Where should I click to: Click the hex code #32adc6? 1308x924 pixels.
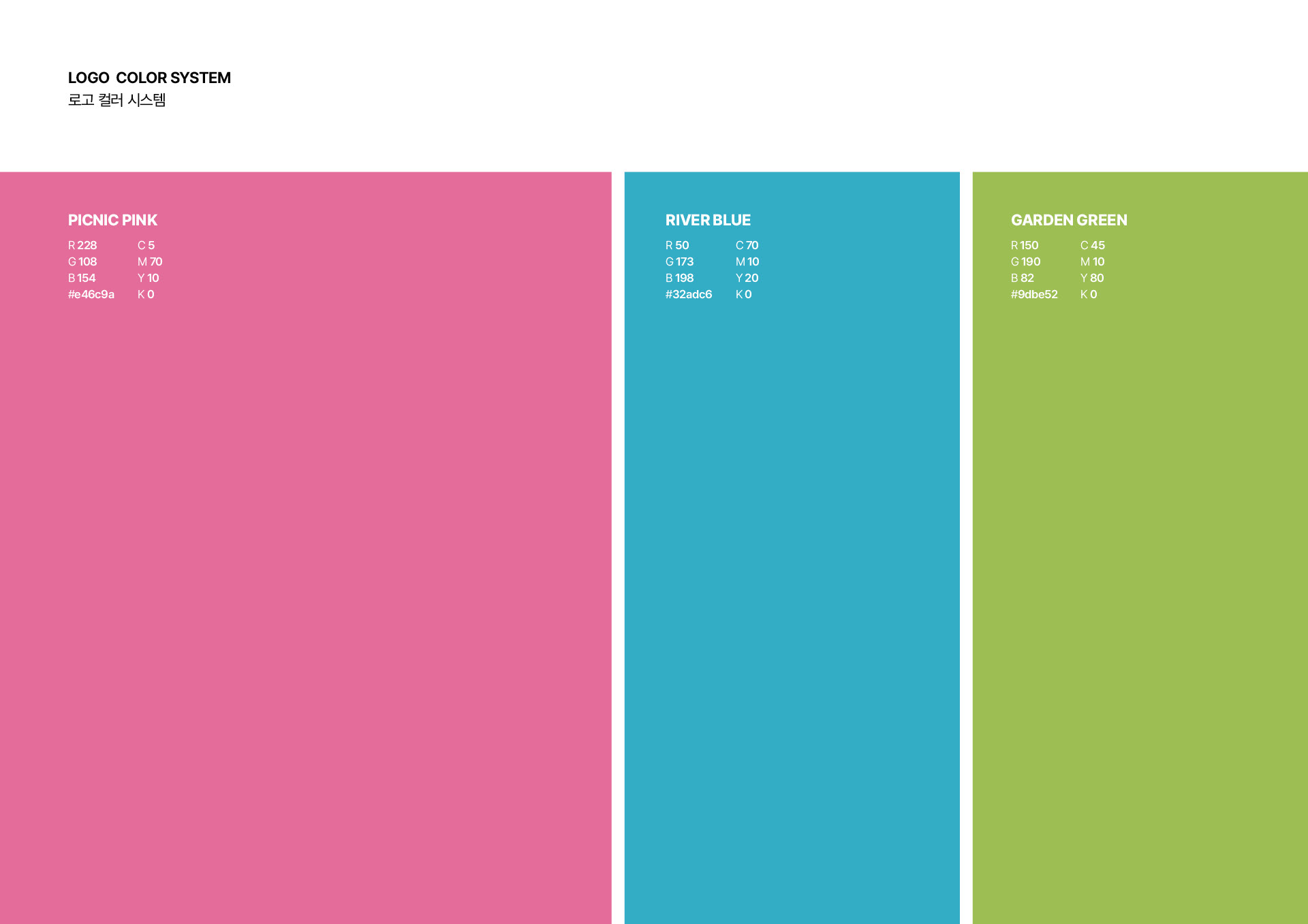point(689,294)
